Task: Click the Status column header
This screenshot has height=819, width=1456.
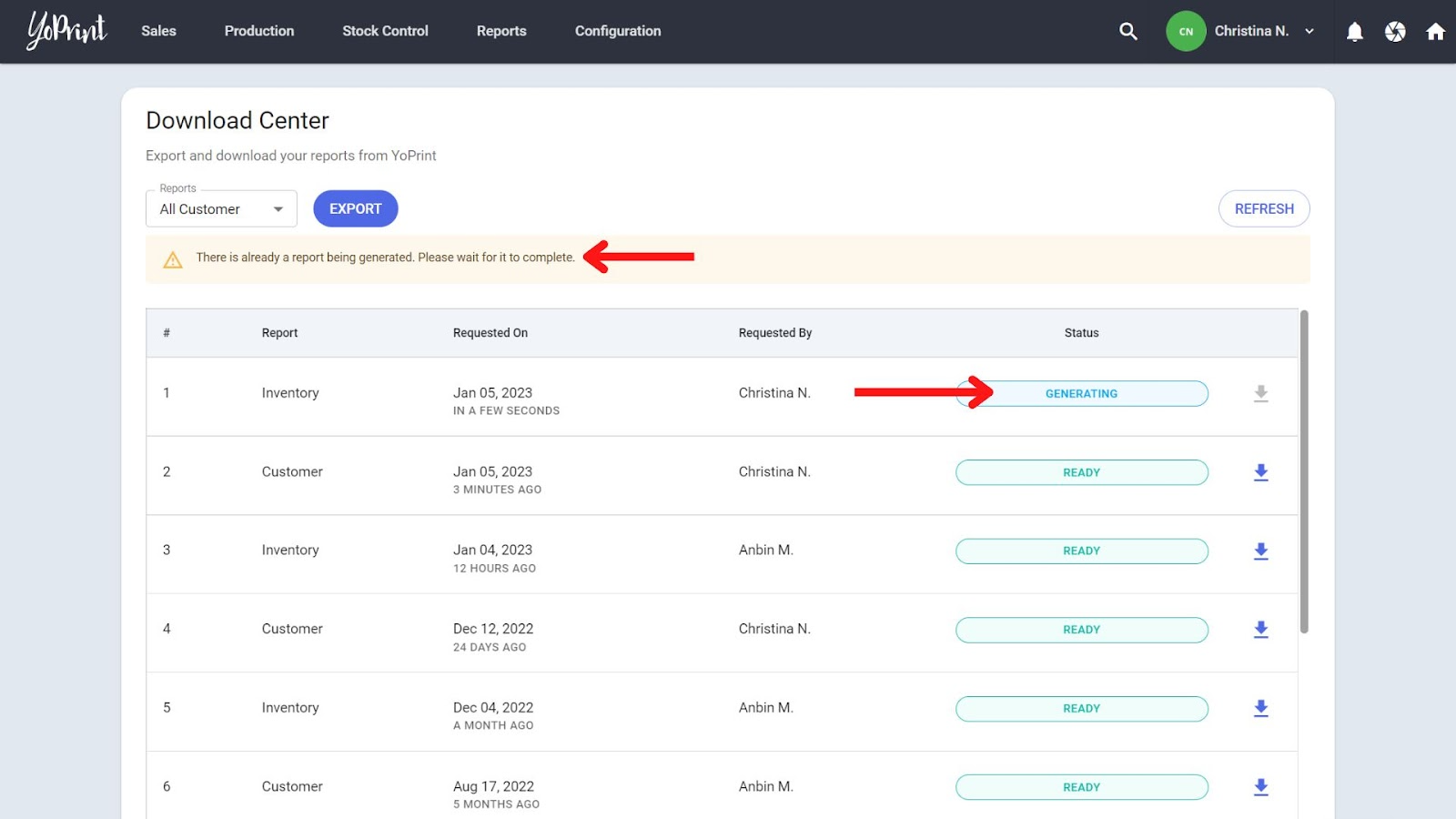Action: pos(1081,333)
